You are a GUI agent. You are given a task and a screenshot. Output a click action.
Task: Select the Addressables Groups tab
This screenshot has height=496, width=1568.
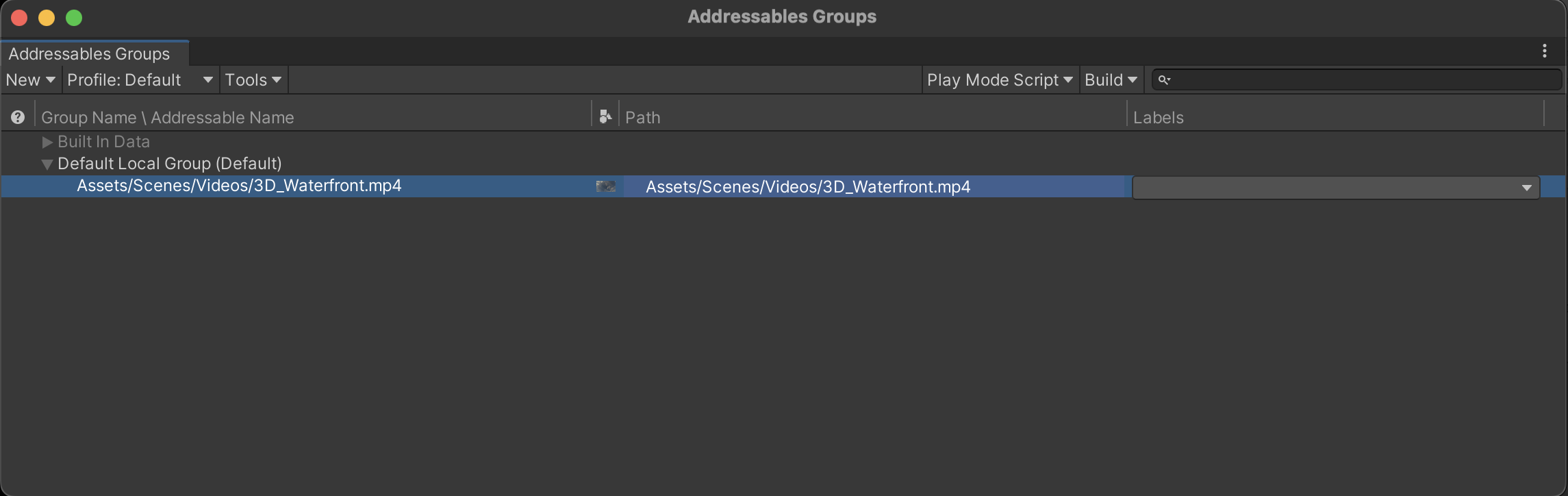(x=90, y=53)
